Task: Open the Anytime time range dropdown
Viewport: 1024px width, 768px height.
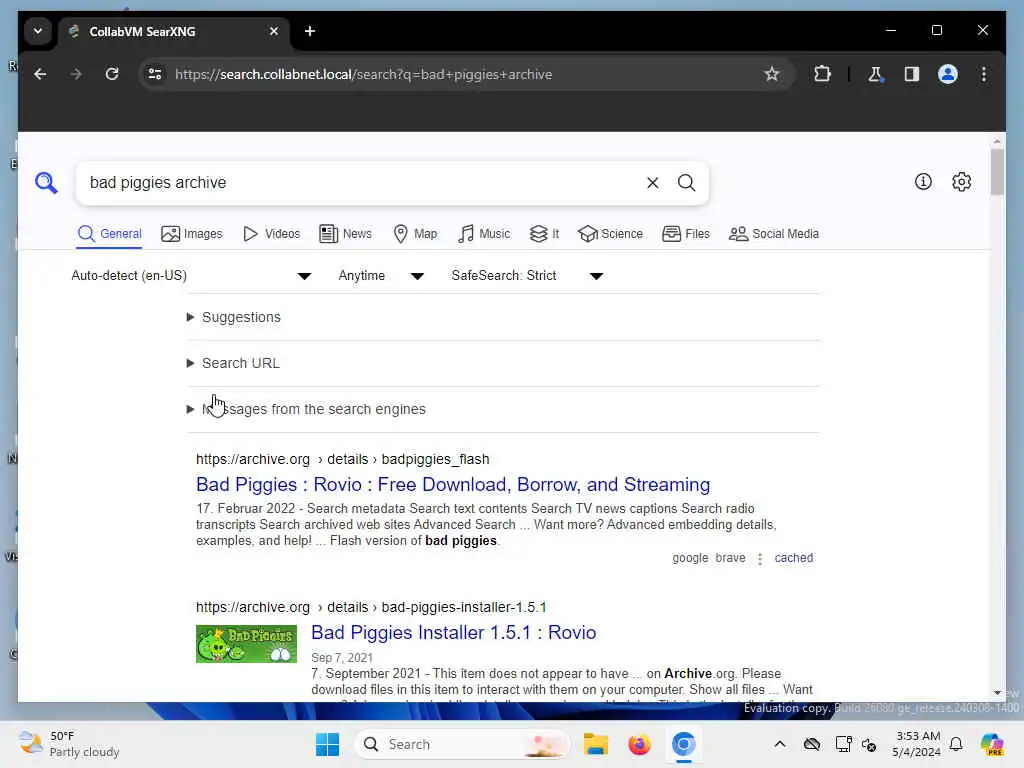Action: 381,276
